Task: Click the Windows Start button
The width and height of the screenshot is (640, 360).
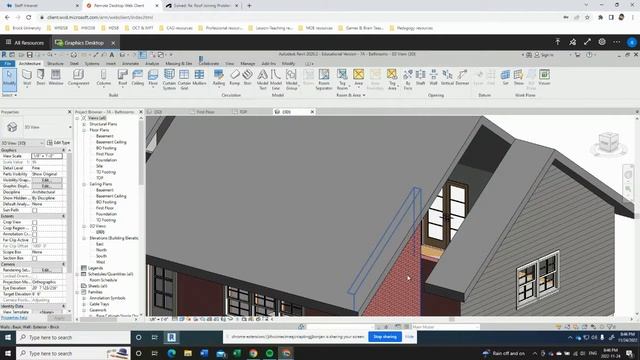Action: pos(8,353)
